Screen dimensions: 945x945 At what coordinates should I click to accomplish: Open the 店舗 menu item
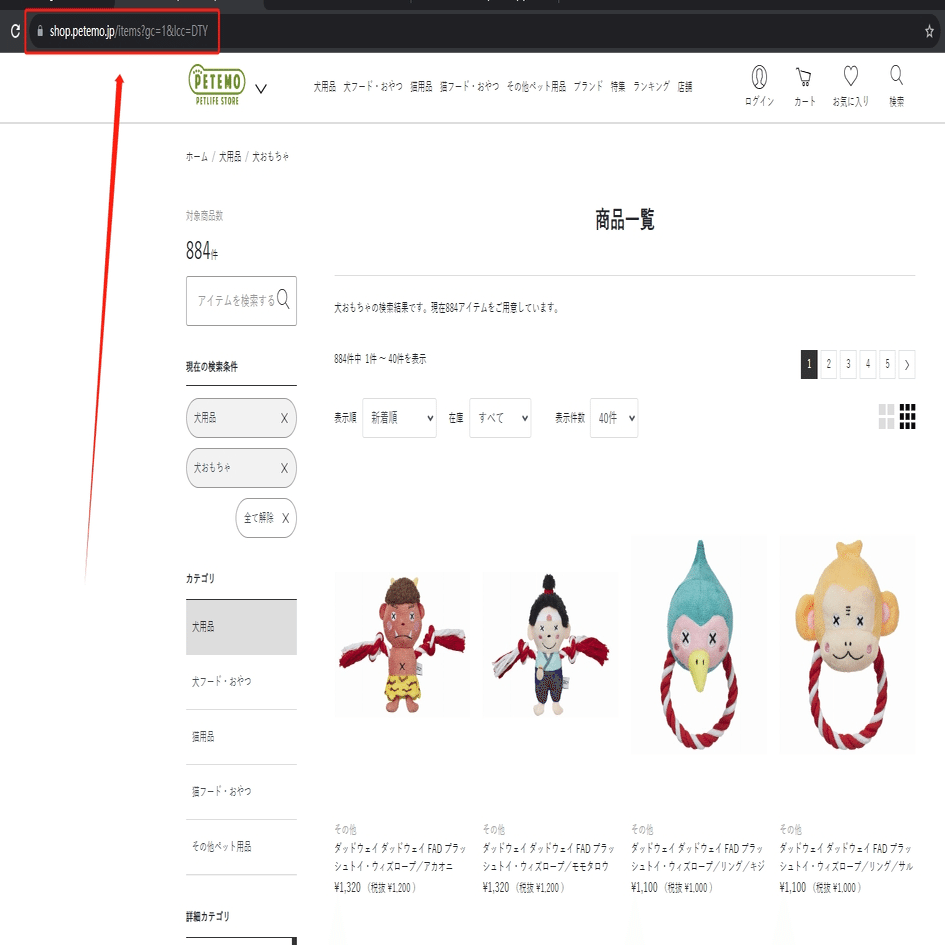[685, 86]
